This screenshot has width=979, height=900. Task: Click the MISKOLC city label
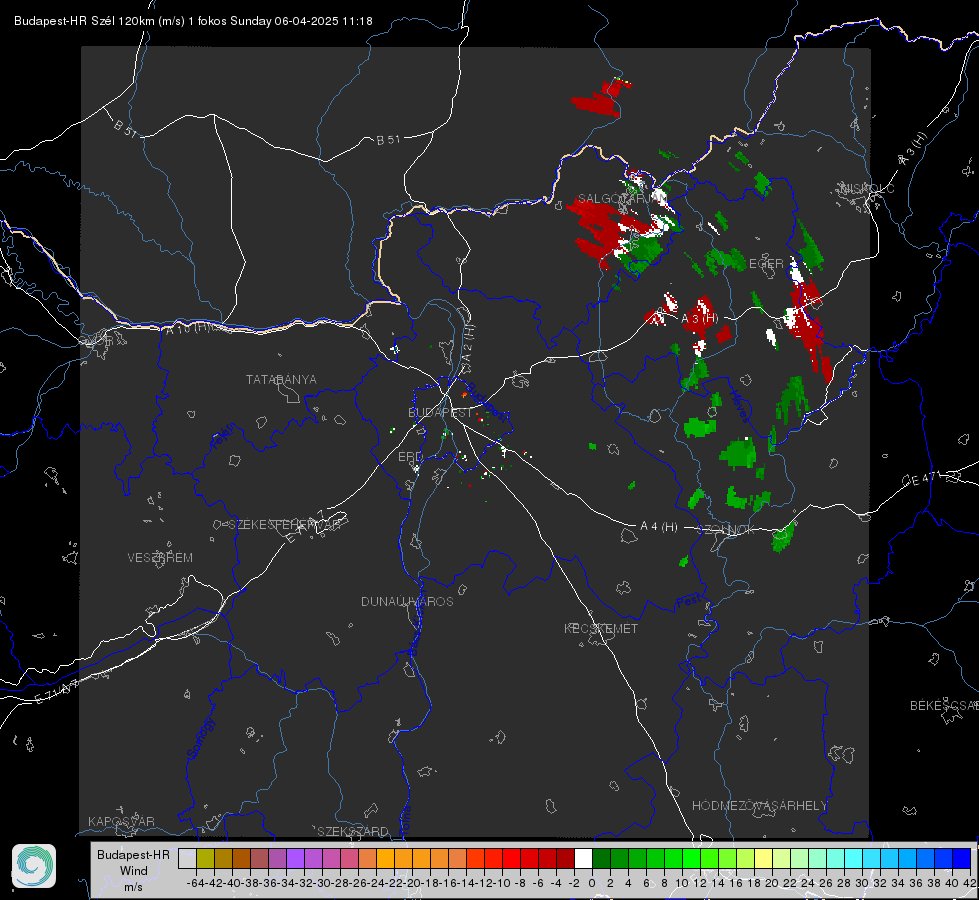point(867,188)
